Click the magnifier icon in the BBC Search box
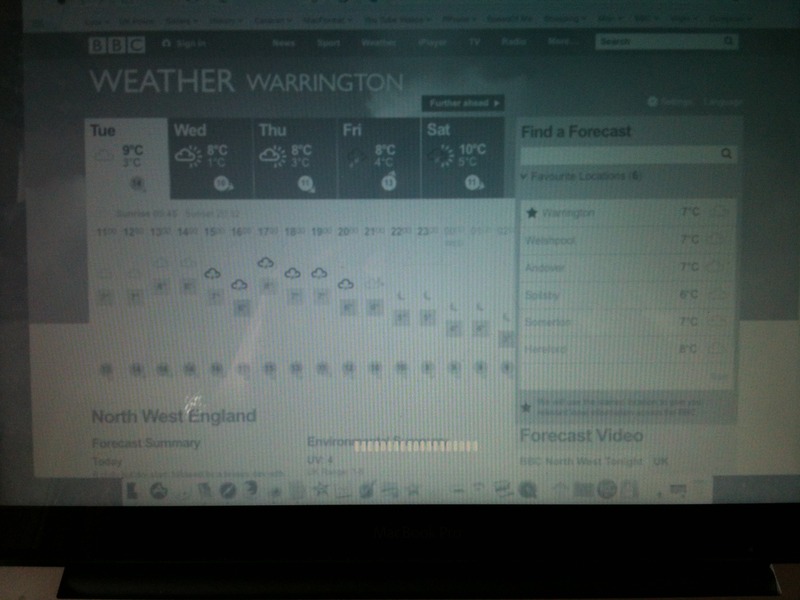The height and width of the screenshot is (600, 800). [729, 41]
